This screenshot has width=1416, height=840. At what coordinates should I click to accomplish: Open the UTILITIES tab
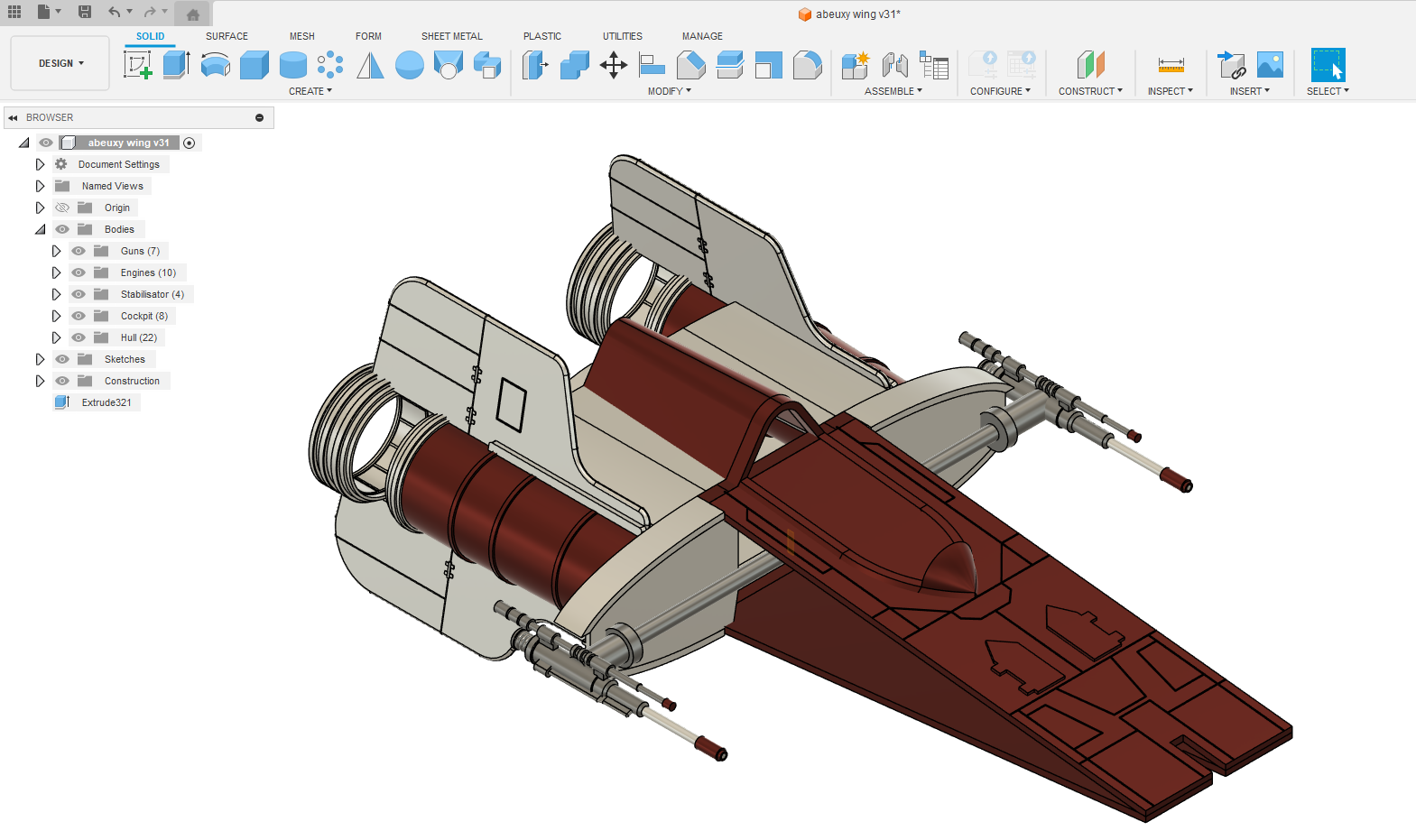(623, 36)
